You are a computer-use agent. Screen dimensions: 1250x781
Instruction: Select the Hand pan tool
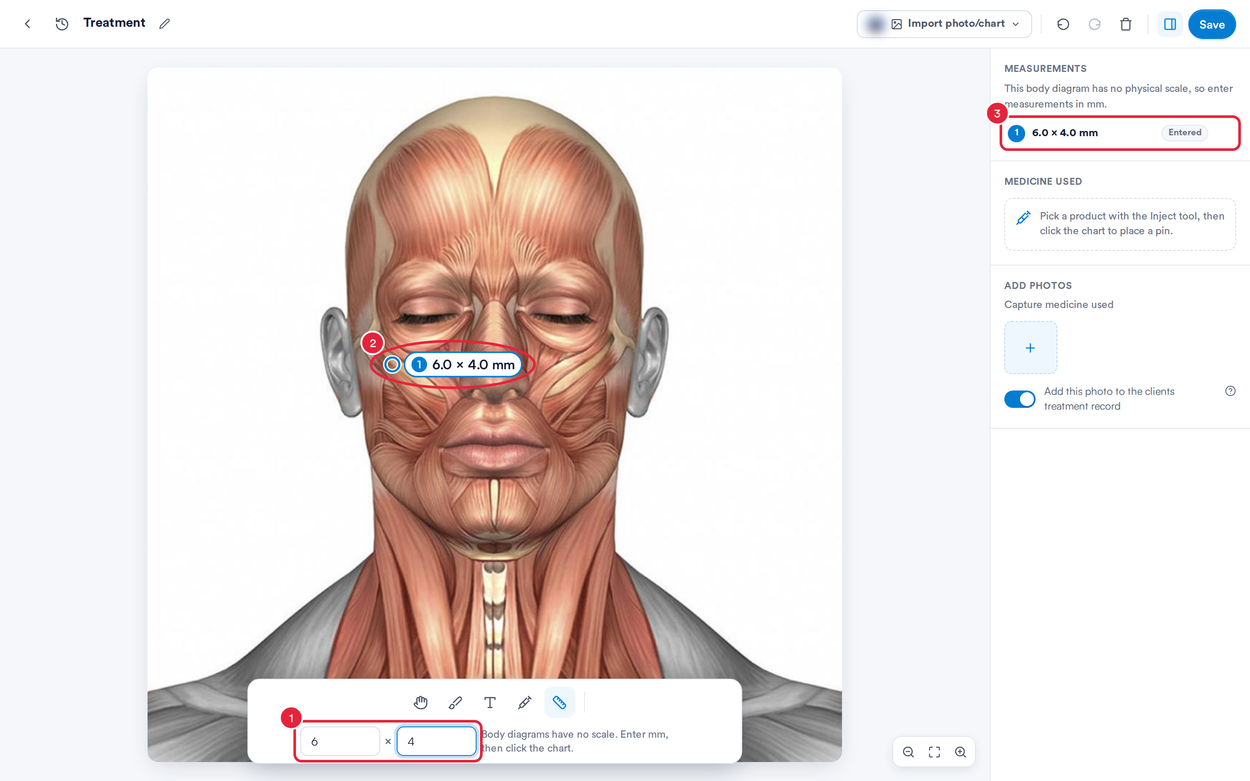[x=421, y=703]
